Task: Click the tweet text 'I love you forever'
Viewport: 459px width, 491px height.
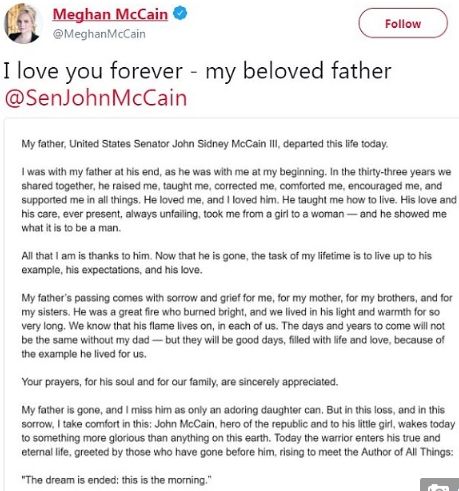Action: pyautogui.click(x=93, y=71)
